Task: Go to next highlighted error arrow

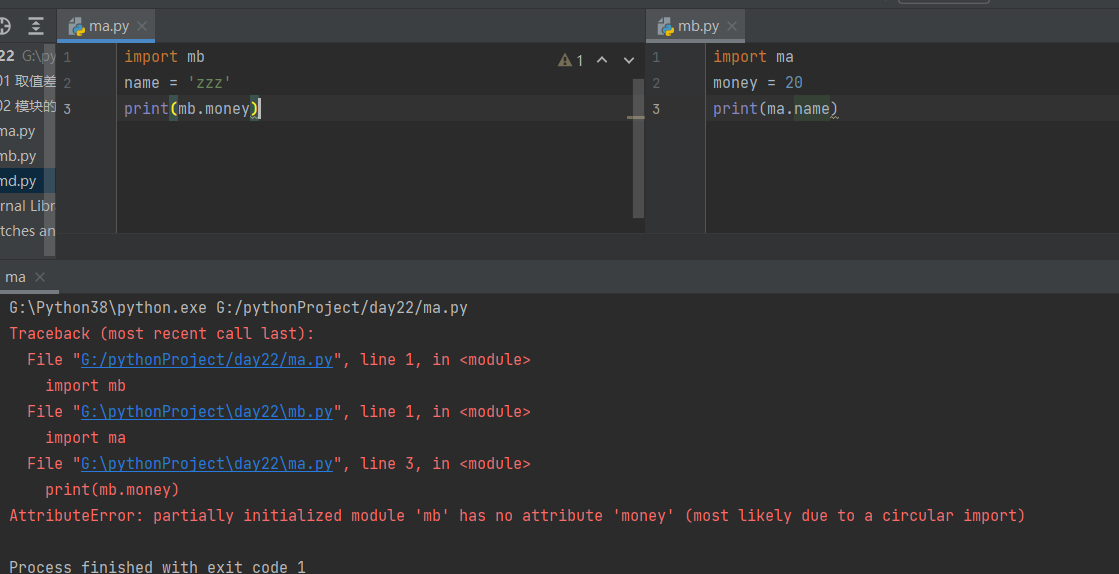Action: [x=629, y=60]
